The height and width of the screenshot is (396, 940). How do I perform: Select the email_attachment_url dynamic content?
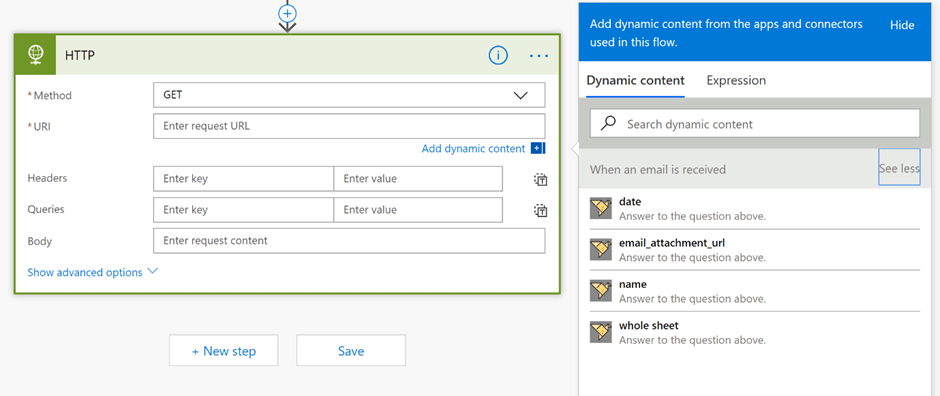pos(755,250)
